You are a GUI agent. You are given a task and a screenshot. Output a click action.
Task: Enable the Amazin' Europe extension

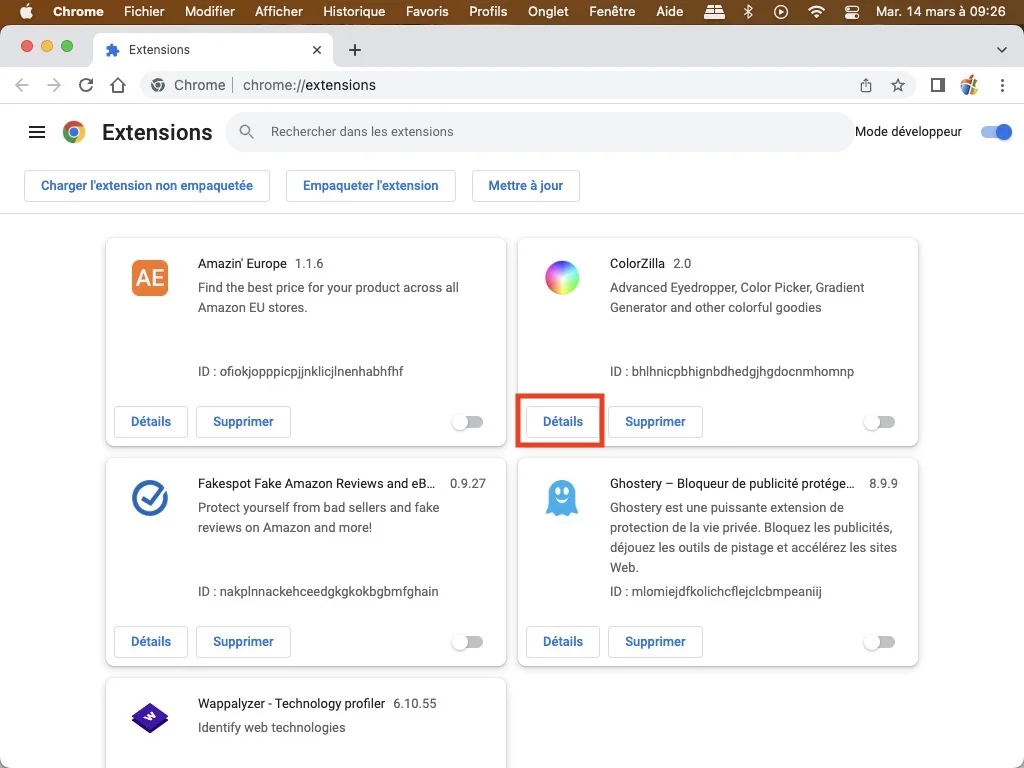click(x=468, y=422)
